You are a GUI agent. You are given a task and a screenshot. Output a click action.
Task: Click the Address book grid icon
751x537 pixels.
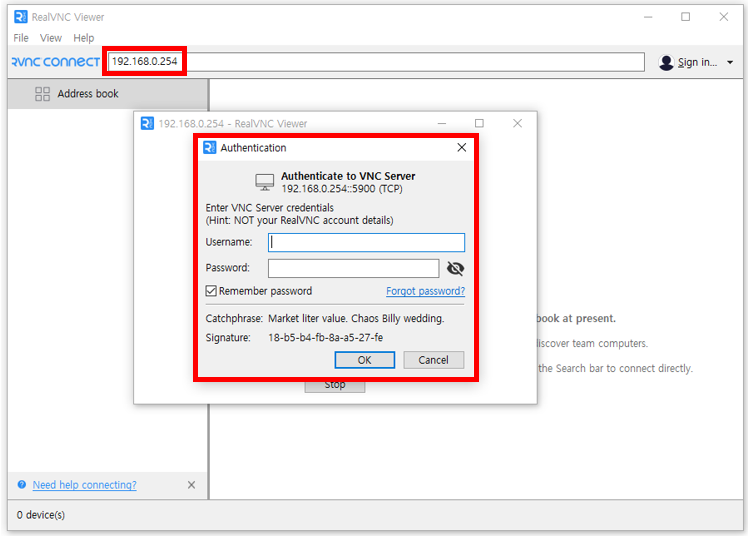click(42, 94)
